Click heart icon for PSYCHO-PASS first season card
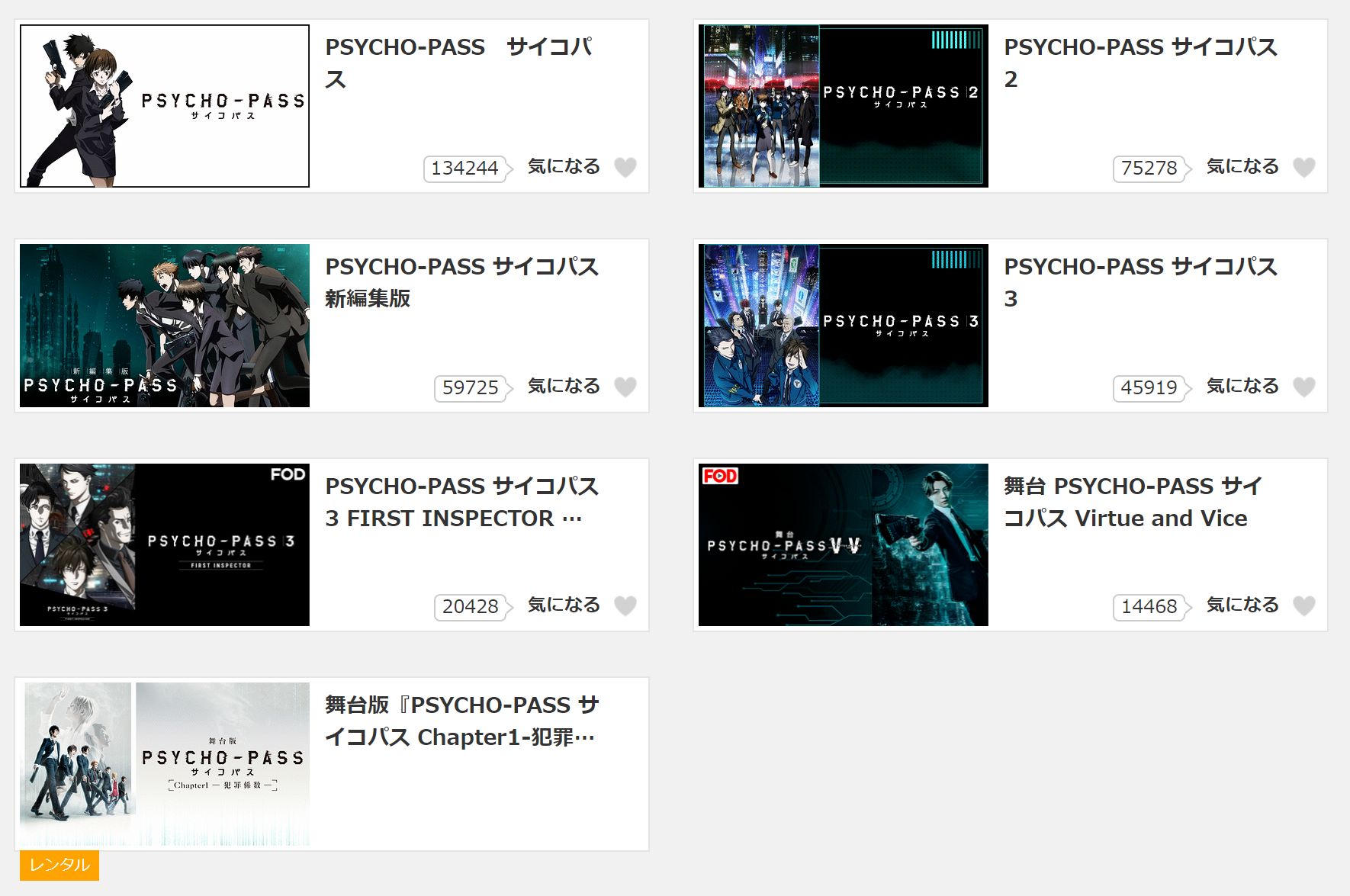Image resolution: width=1350 pixels, height=896 pixels. click(625, 167)
